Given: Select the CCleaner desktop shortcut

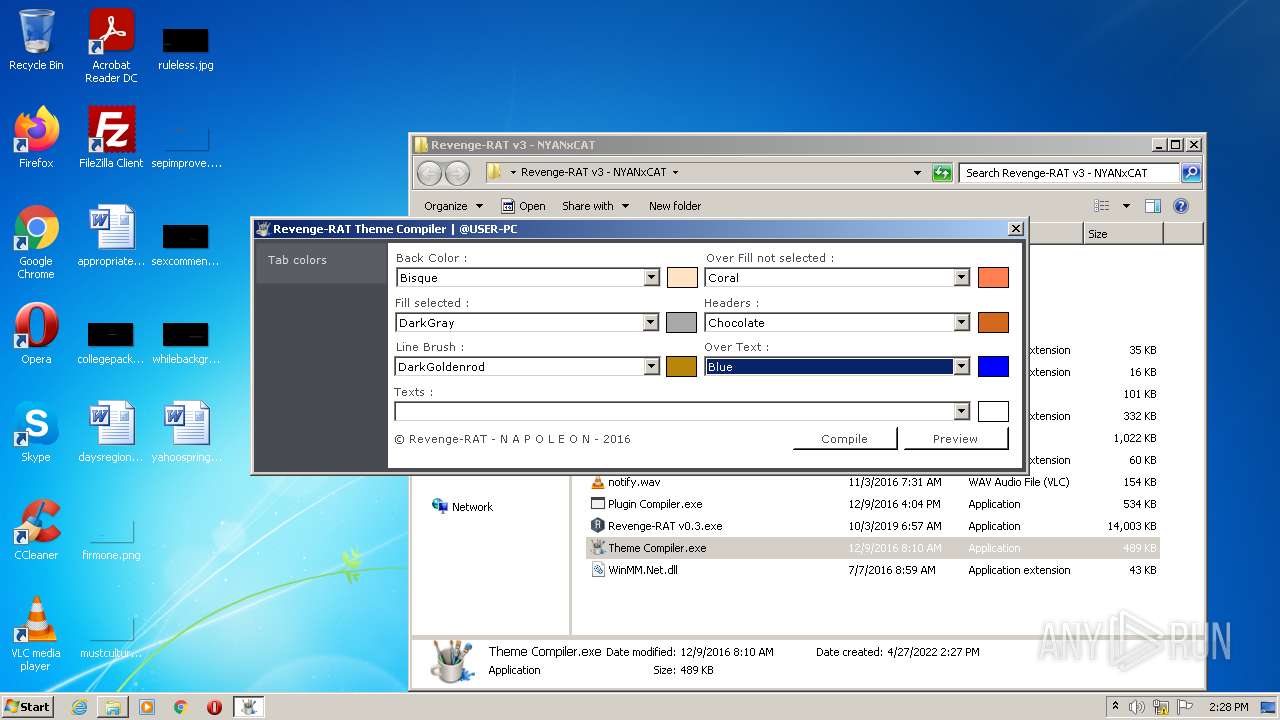Looking at the screenshot, I should tap(36, 530).
